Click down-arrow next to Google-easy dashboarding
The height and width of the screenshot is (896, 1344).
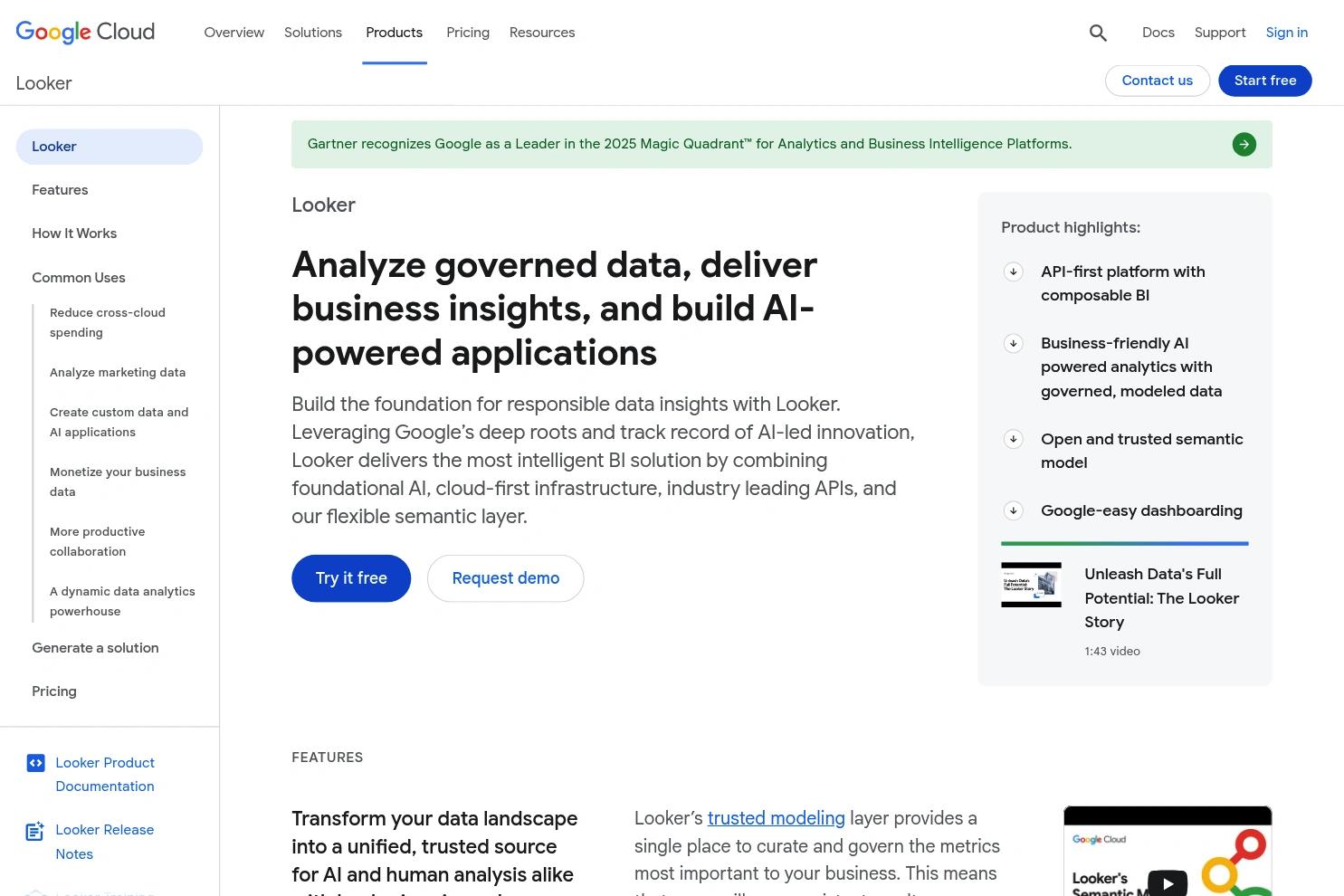point(1013,510)
